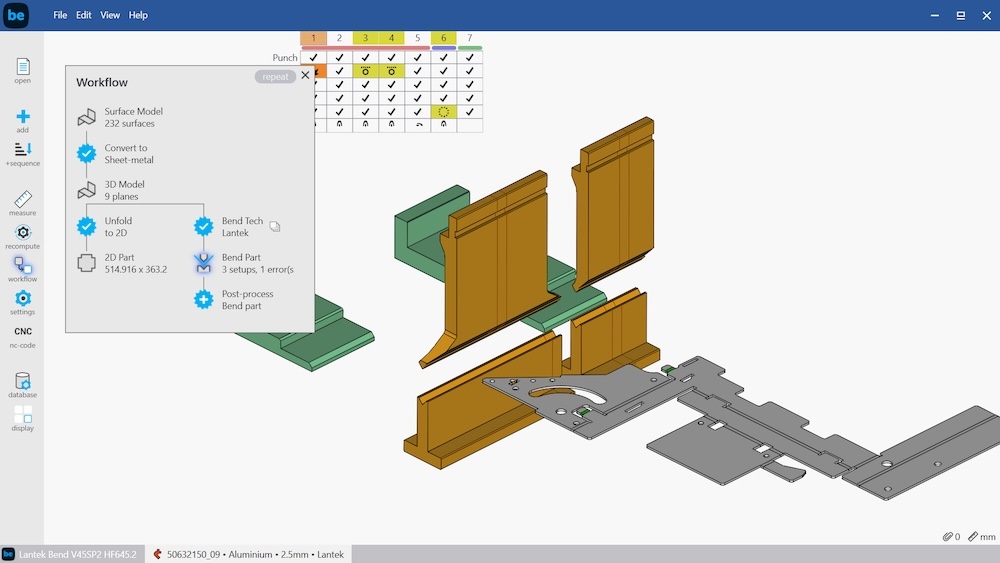Image resolution: width=1000 pixels, height=563 pixels.
Task: Click the tool symbol in the bottom row under bend 2
Action: (339, 125)
